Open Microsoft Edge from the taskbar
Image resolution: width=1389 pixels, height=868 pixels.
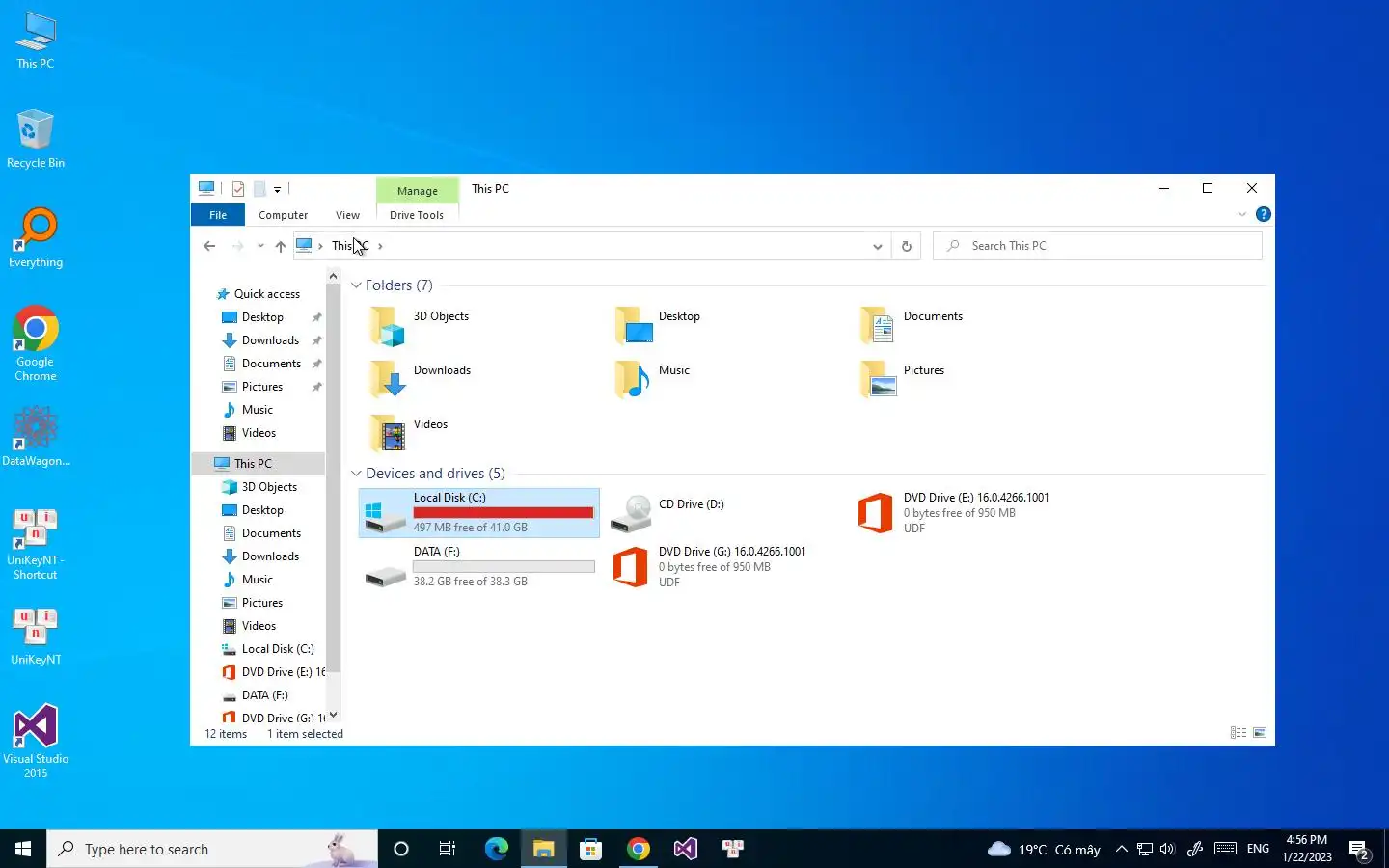[x=497, y=849]
